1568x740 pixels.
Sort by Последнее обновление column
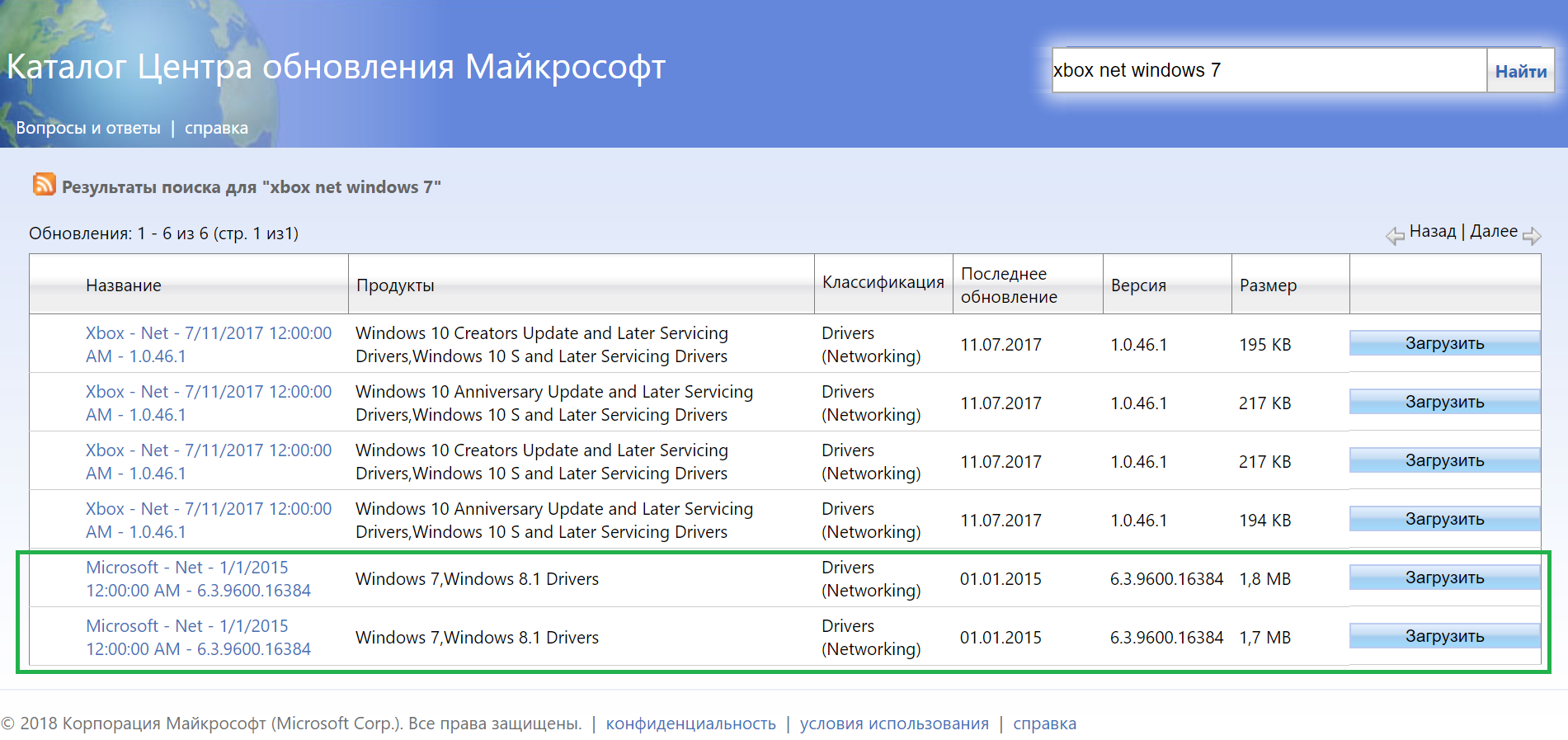click(1008, 285)
